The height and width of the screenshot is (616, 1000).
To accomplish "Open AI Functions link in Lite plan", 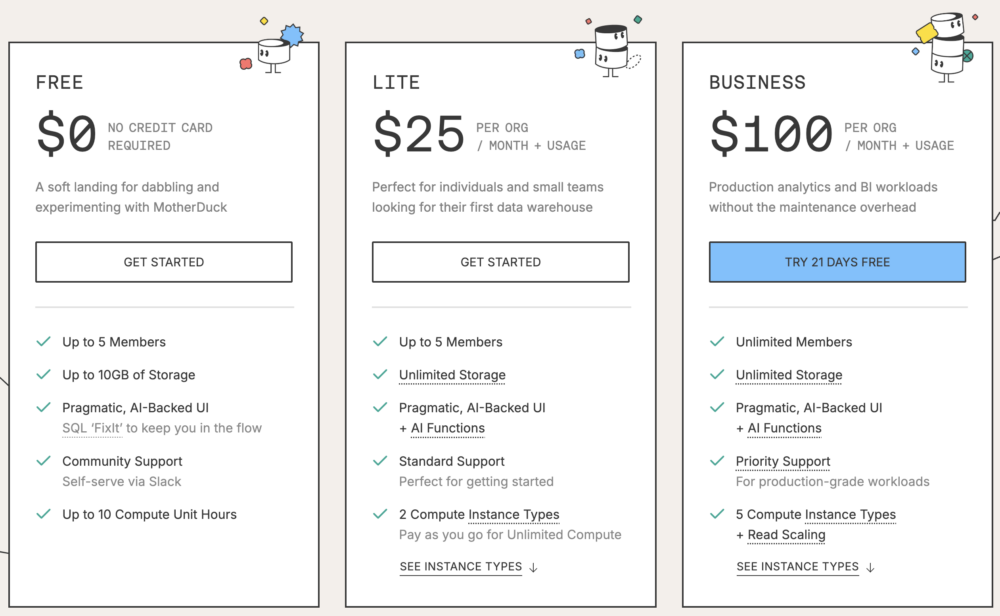I will [x=448, y=428].
